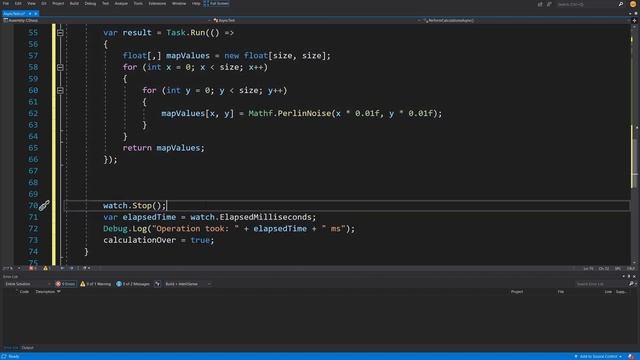This screenshot has height=360, width=640.
Task: Open the Build menu
Action: tap(74, 4)
